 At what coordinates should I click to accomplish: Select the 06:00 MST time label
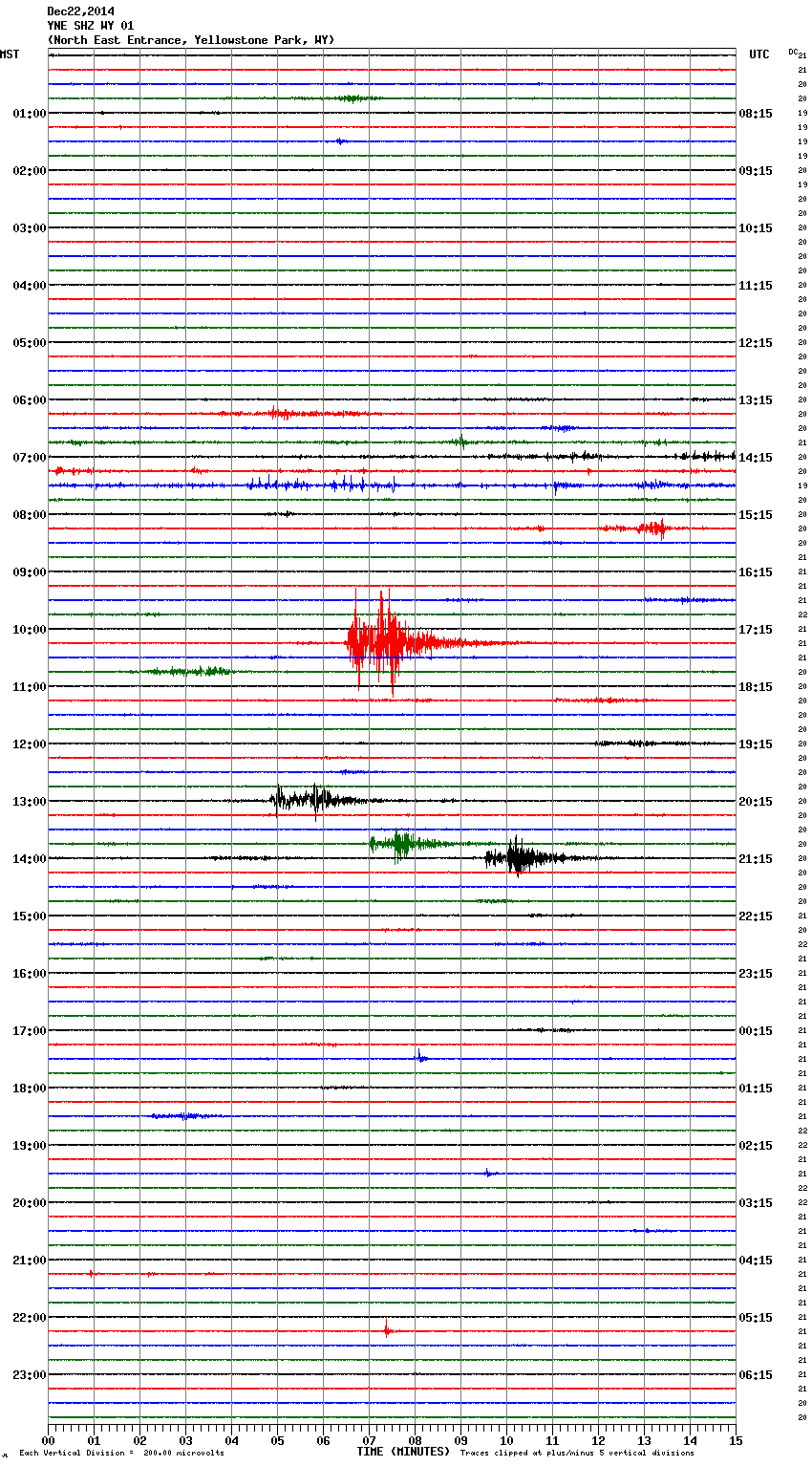tap(30, 400)
